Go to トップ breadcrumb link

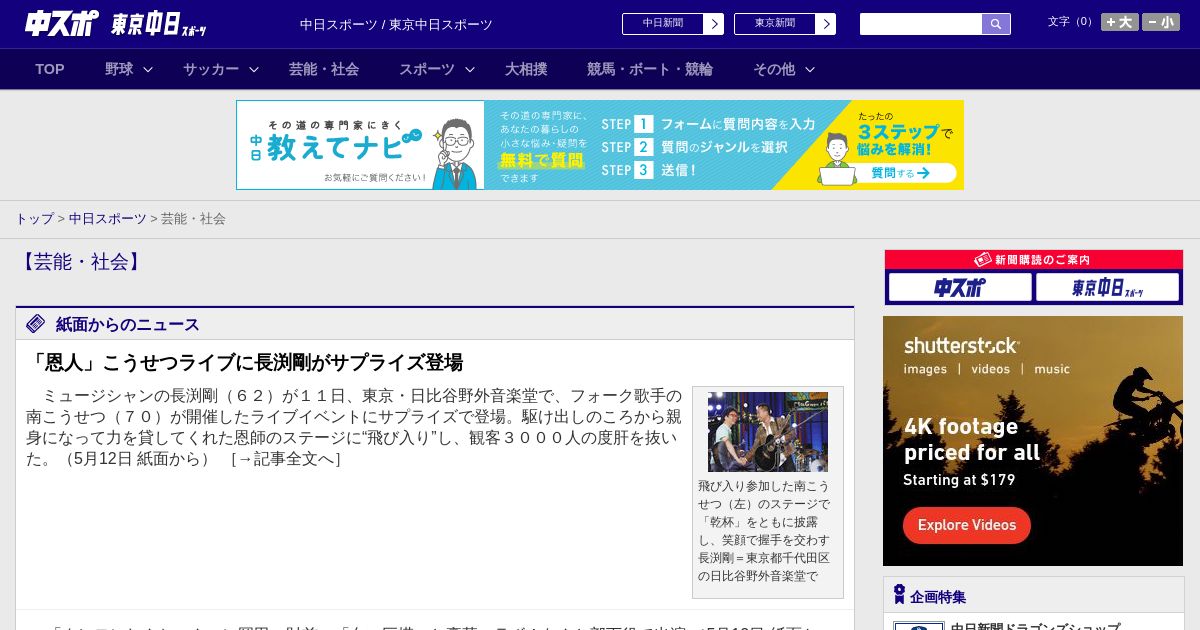click(x=34, y=218)
